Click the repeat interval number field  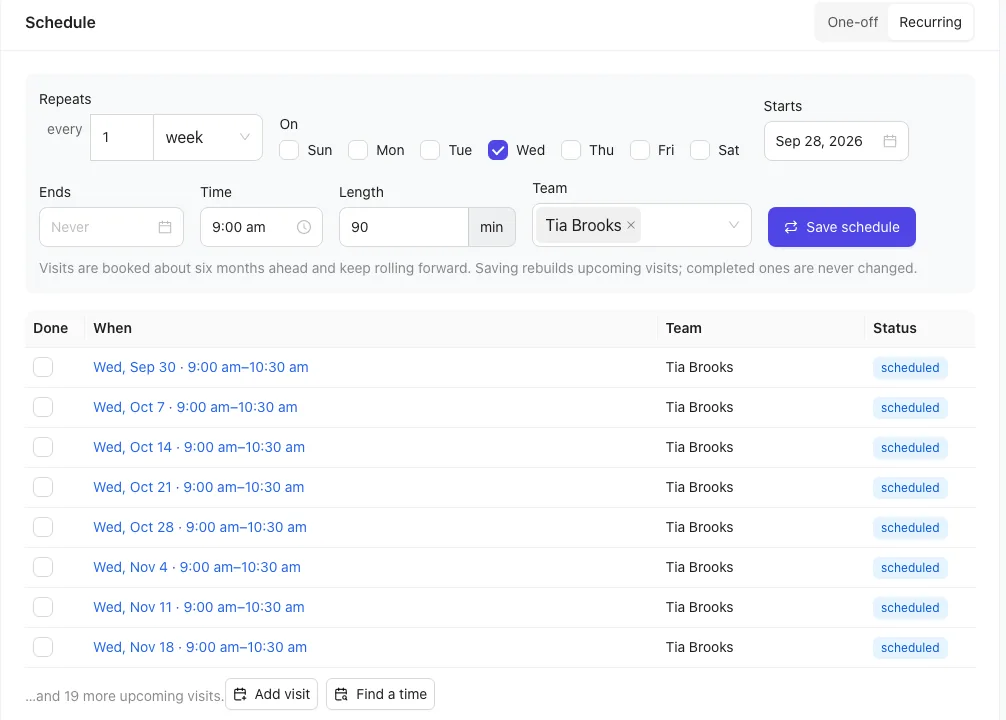[x=122, y=137]
